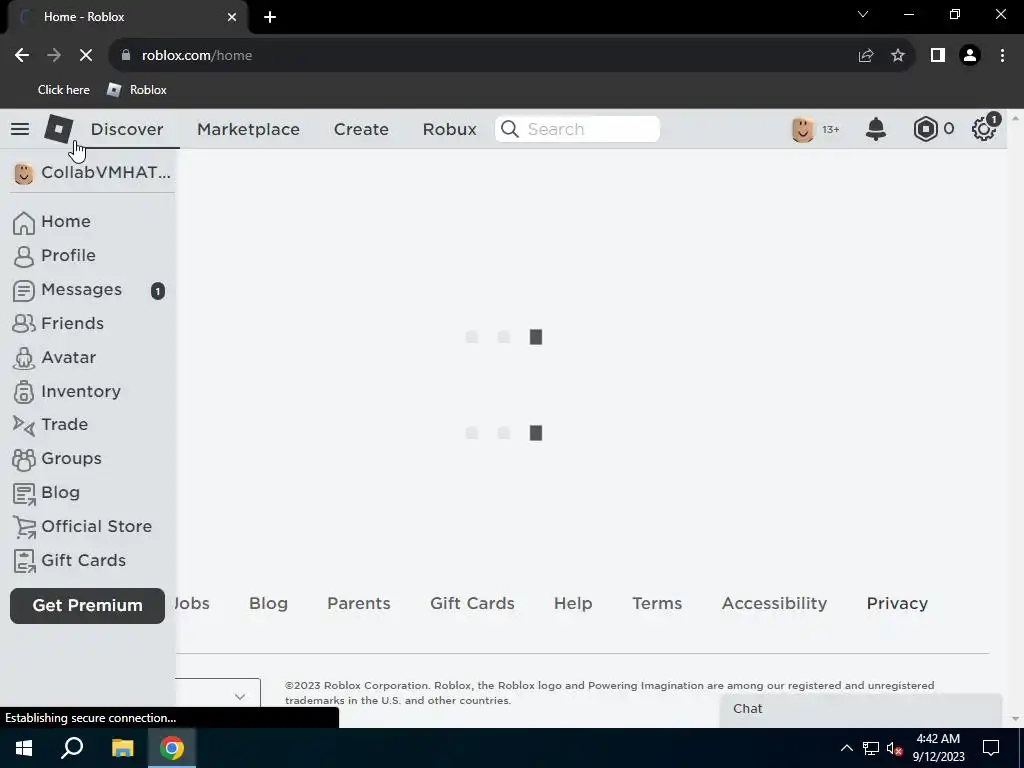Share this page from address bar
The width and height of the screenshot is (1024, 768).
tap(866, 56)
